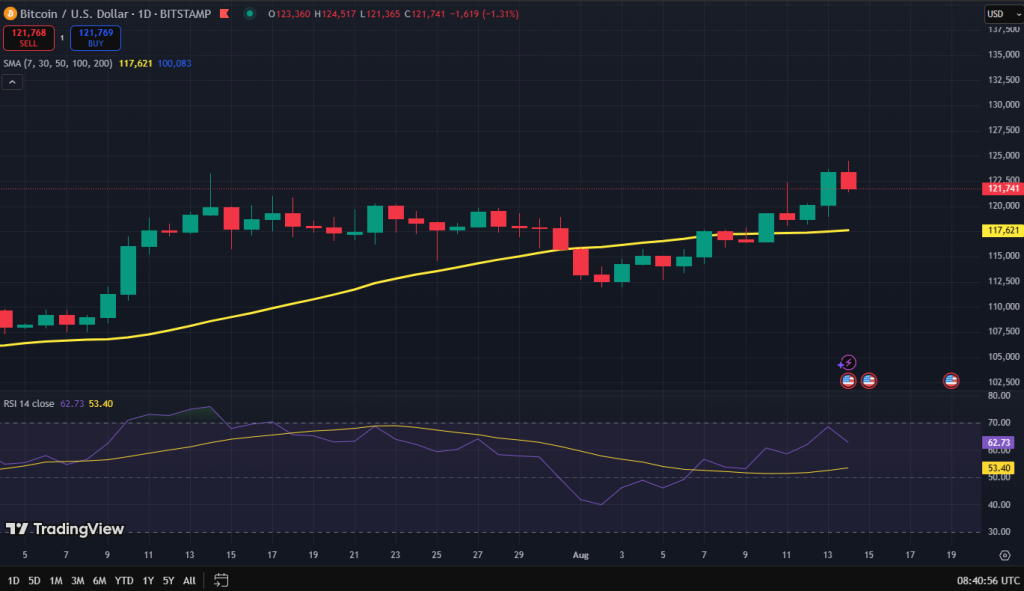This screenshot has height=591, width=1024.
Task: Select the 5Y time range
Action: coord(168,581)
